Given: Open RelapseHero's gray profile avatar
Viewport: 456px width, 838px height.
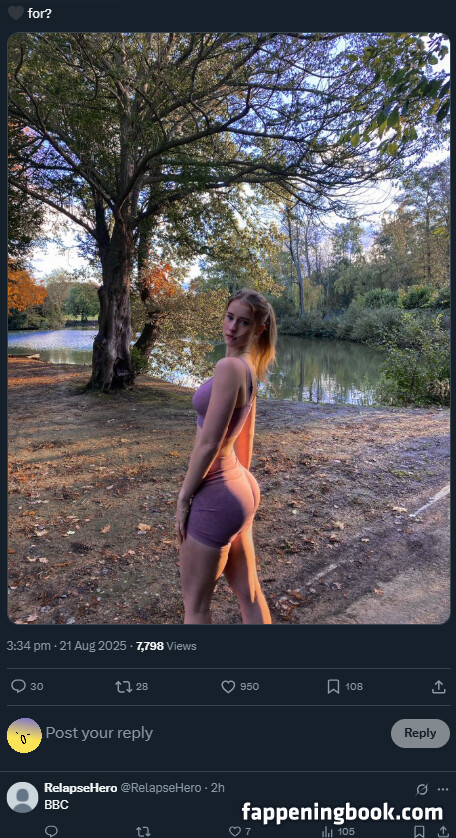Looking at the screenshot, I should [22, 797].
